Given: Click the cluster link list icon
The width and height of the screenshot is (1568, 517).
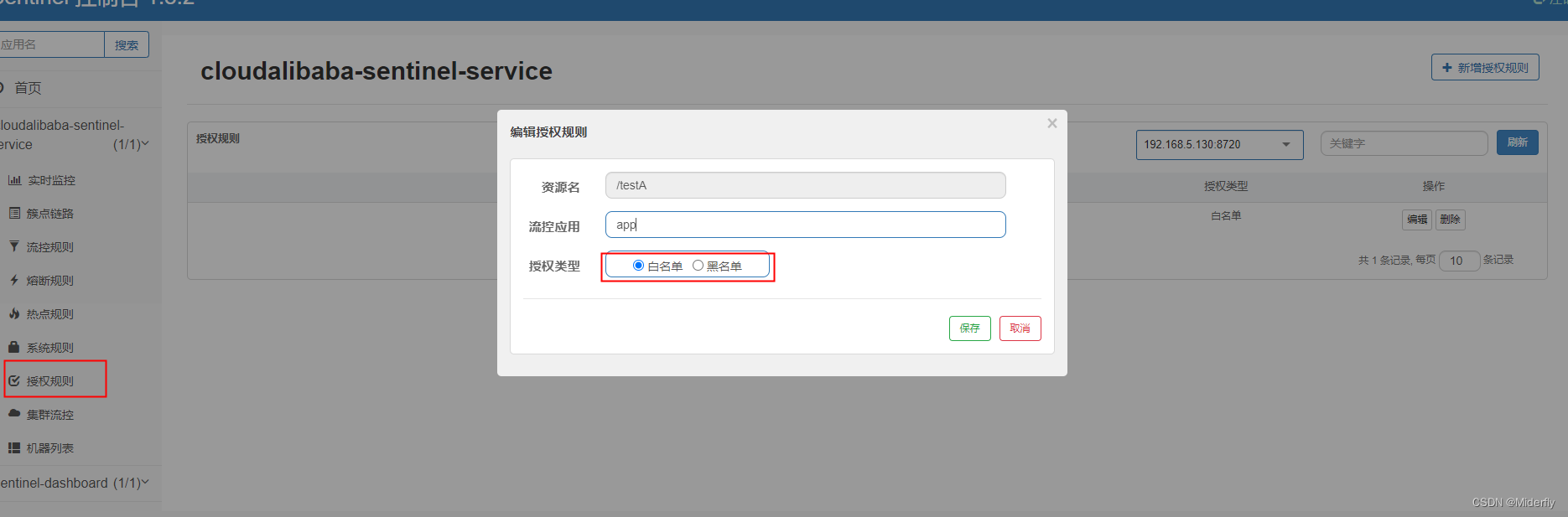Looking at the screenshot, I should (14, 214).
